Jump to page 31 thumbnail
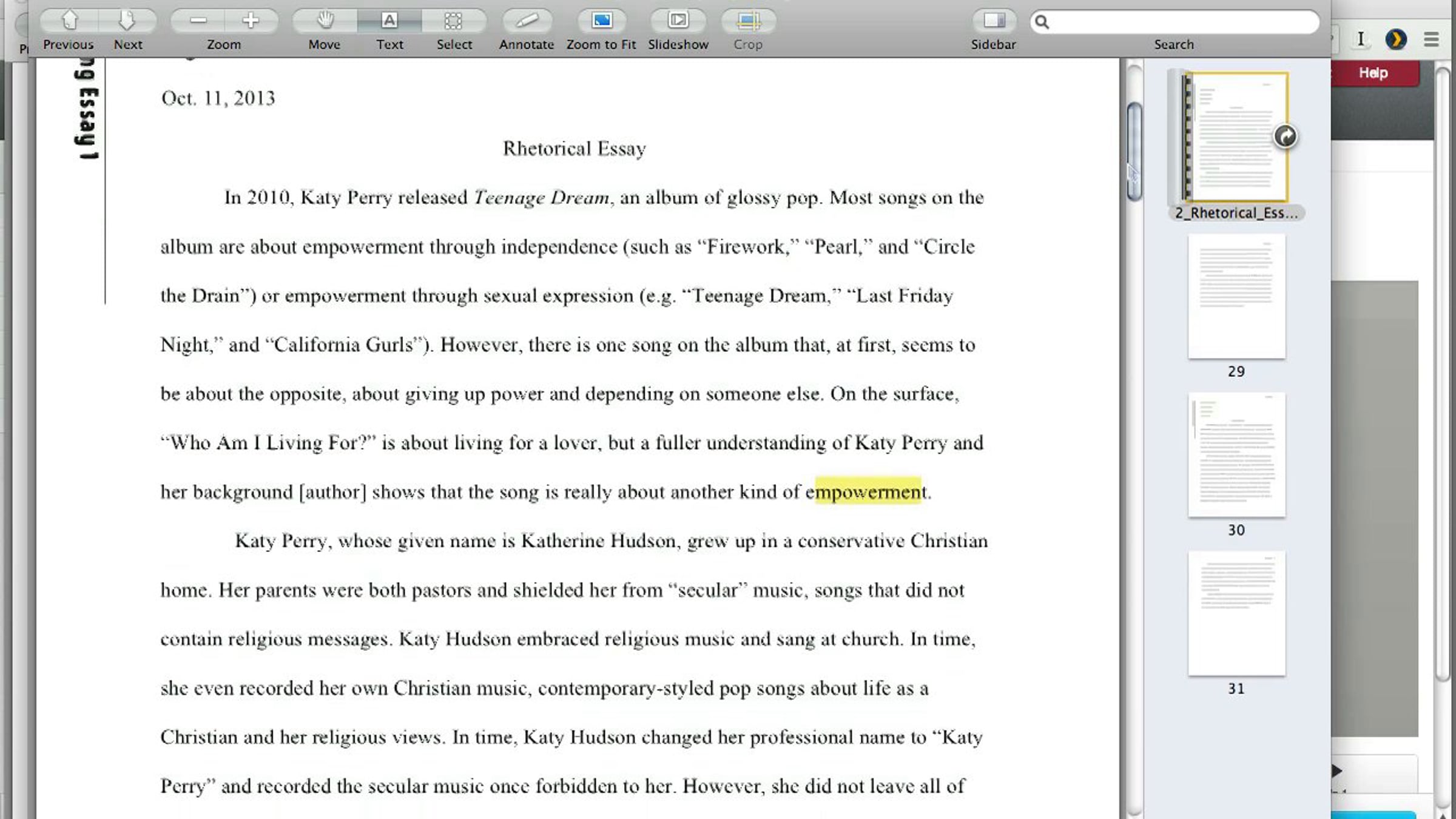The width and height of the screenshot is (1456, 819). coord(1236,613)
